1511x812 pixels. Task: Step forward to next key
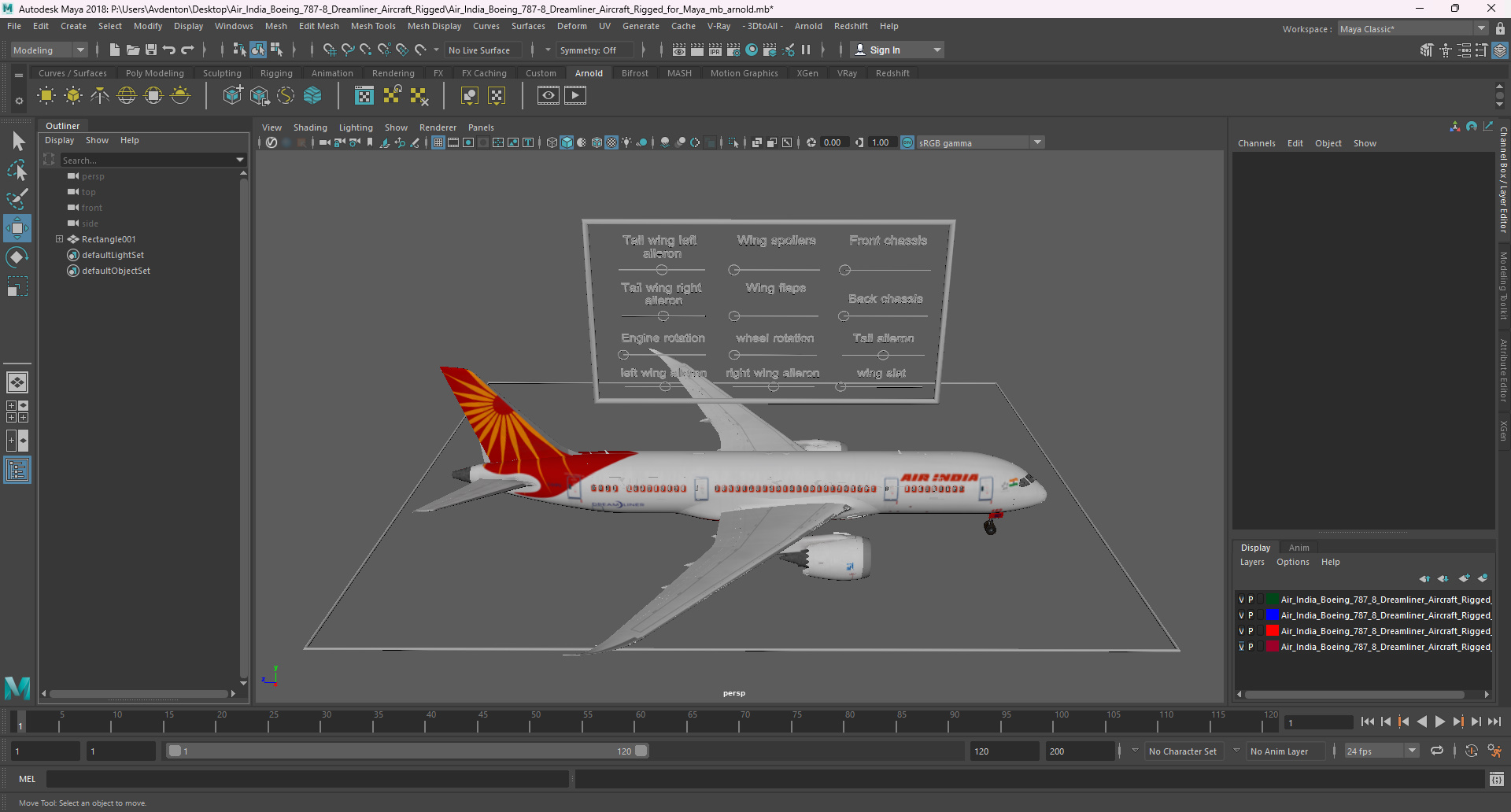[x=1457, y=722]
